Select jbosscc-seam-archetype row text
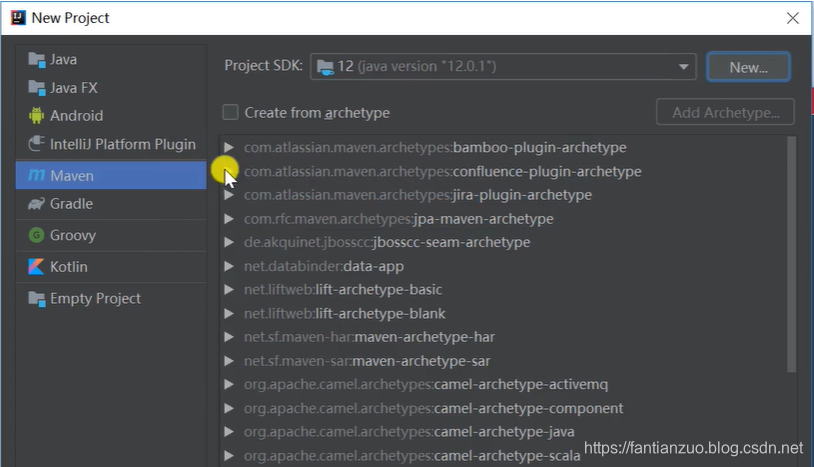 (x=387, y=242)
